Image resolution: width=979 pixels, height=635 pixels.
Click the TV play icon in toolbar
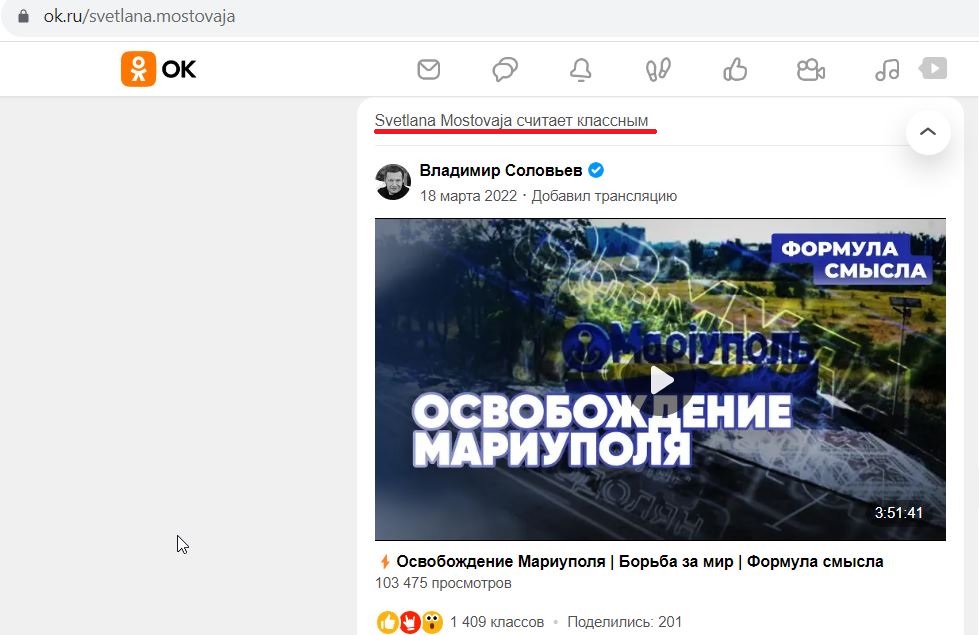coord(933,68)
